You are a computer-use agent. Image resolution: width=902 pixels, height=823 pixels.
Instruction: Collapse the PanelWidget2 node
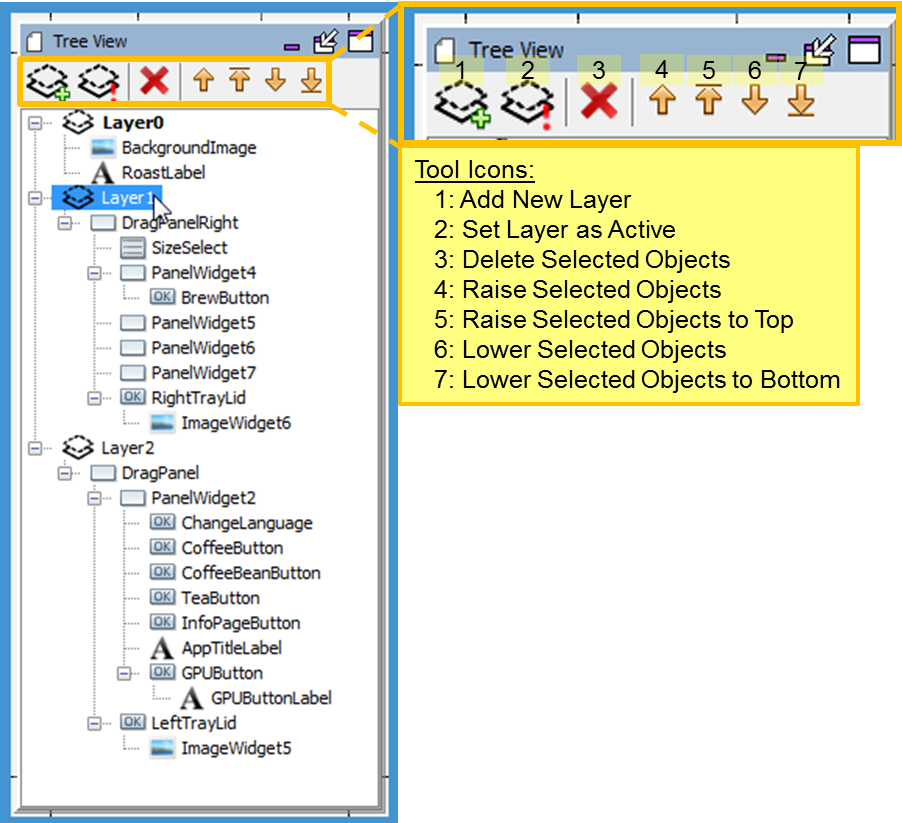pyautogui.click(x=94, y=498)
